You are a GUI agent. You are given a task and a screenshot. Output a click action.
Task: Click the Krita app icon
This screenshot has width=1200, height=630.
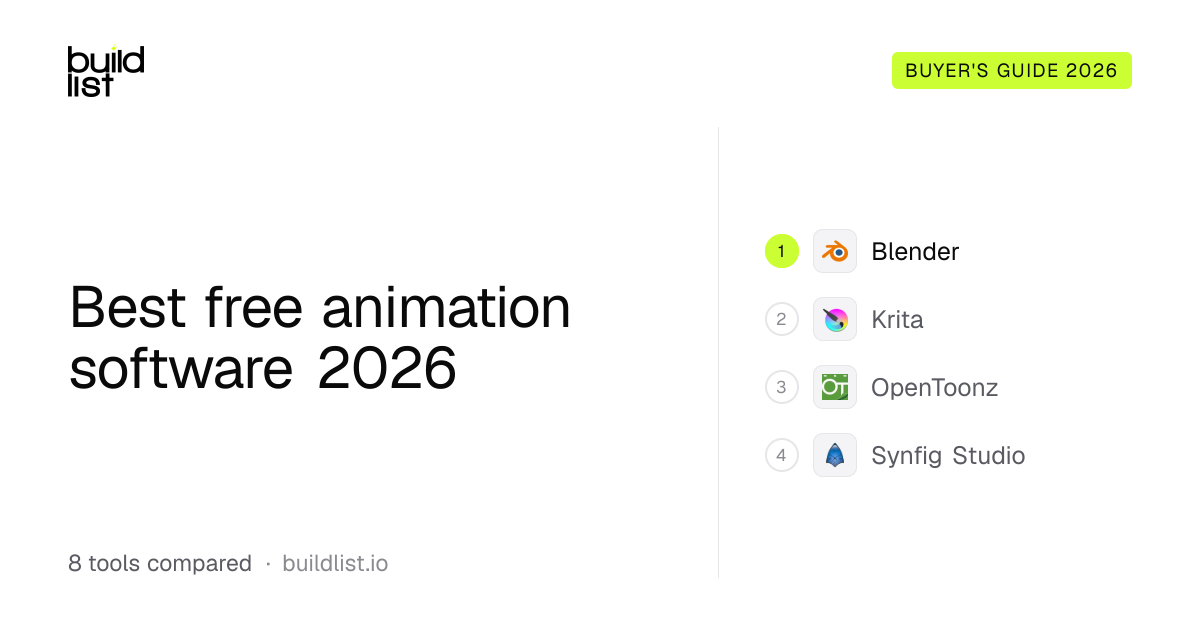pos(835,319)
